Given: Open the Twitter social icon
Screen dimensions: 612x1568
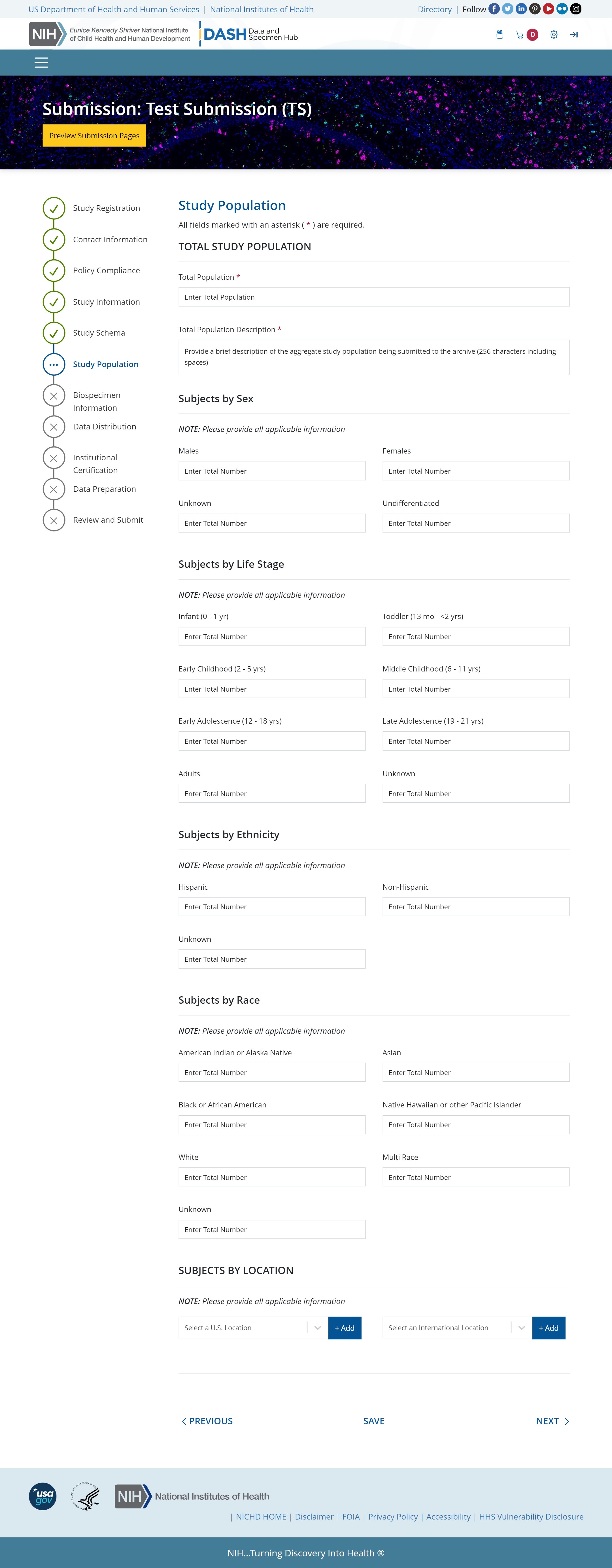Looking at the screenshot, I should click(507, 9).
